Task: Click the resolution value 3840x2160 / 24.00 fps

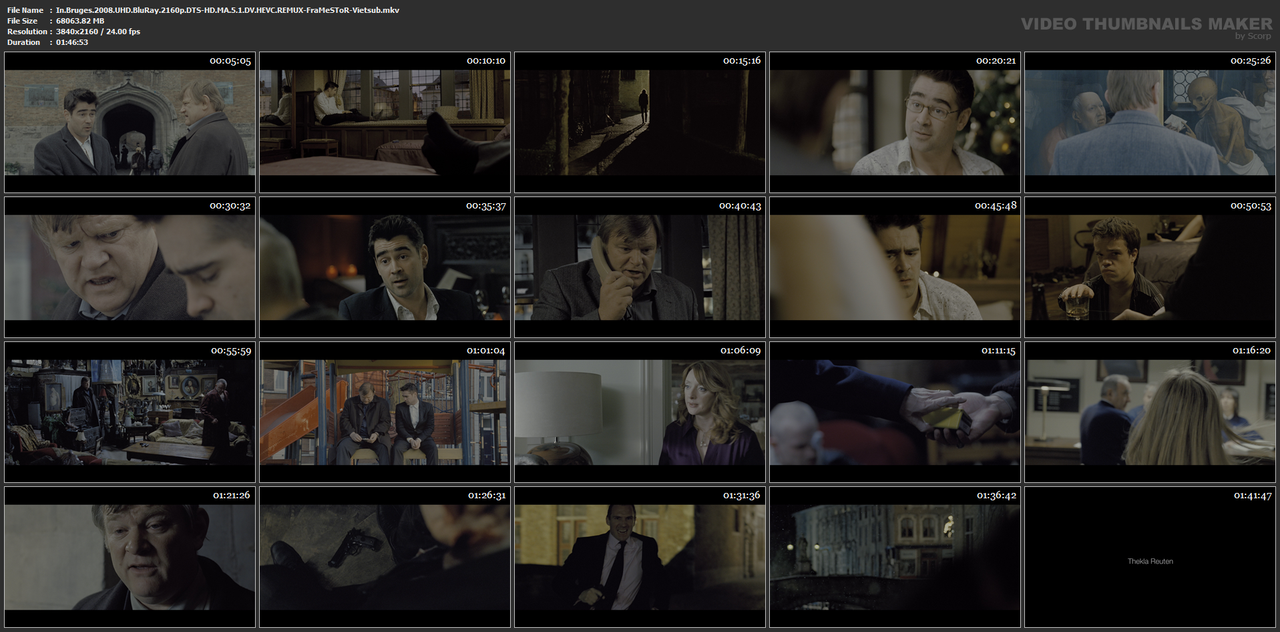Action: click(x=98, y=31)
